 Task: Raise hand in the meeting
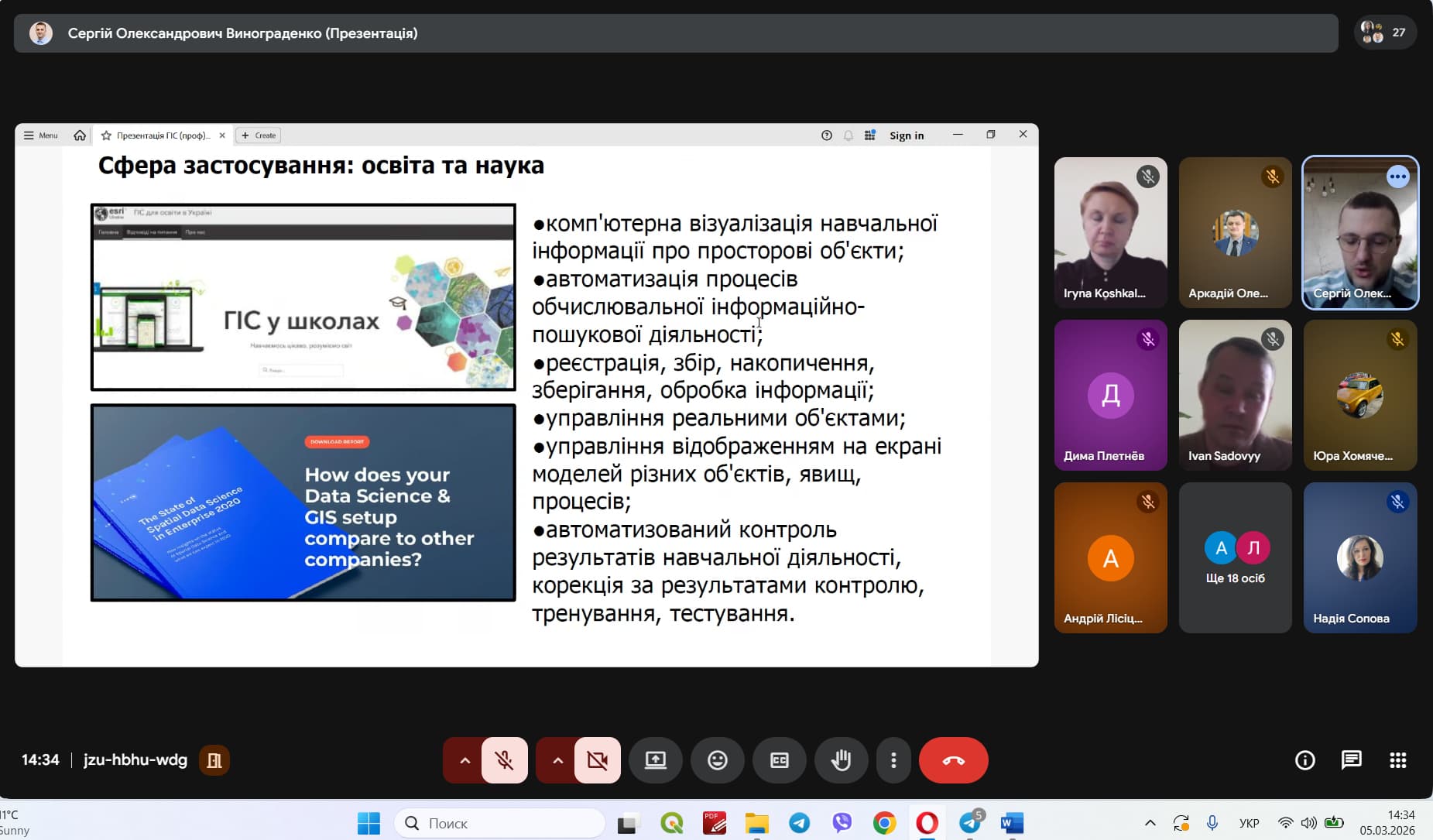point(841,760)
